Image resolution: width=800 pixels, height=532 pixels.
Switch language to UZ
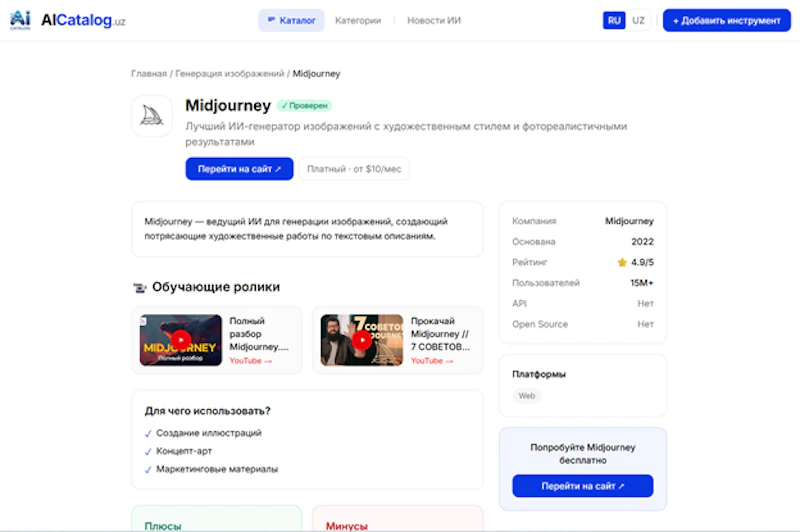click(x=638, y=20)
